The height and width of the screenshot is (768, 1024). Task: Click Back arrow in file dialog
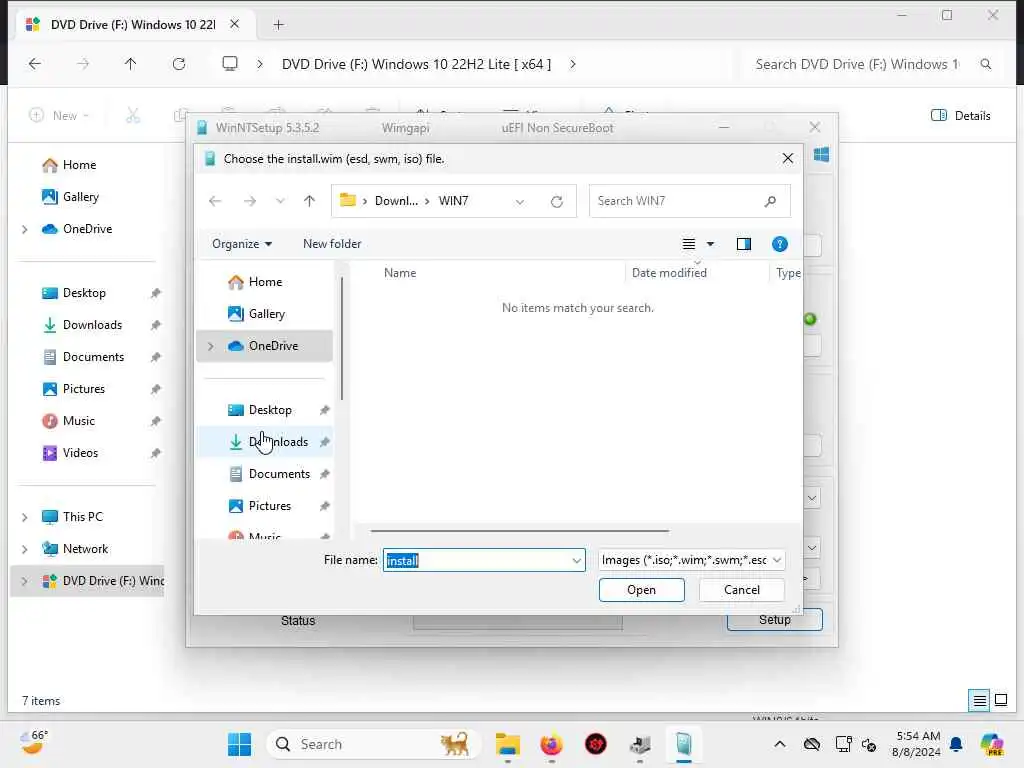pyautogui.click(x=215, y=201)
